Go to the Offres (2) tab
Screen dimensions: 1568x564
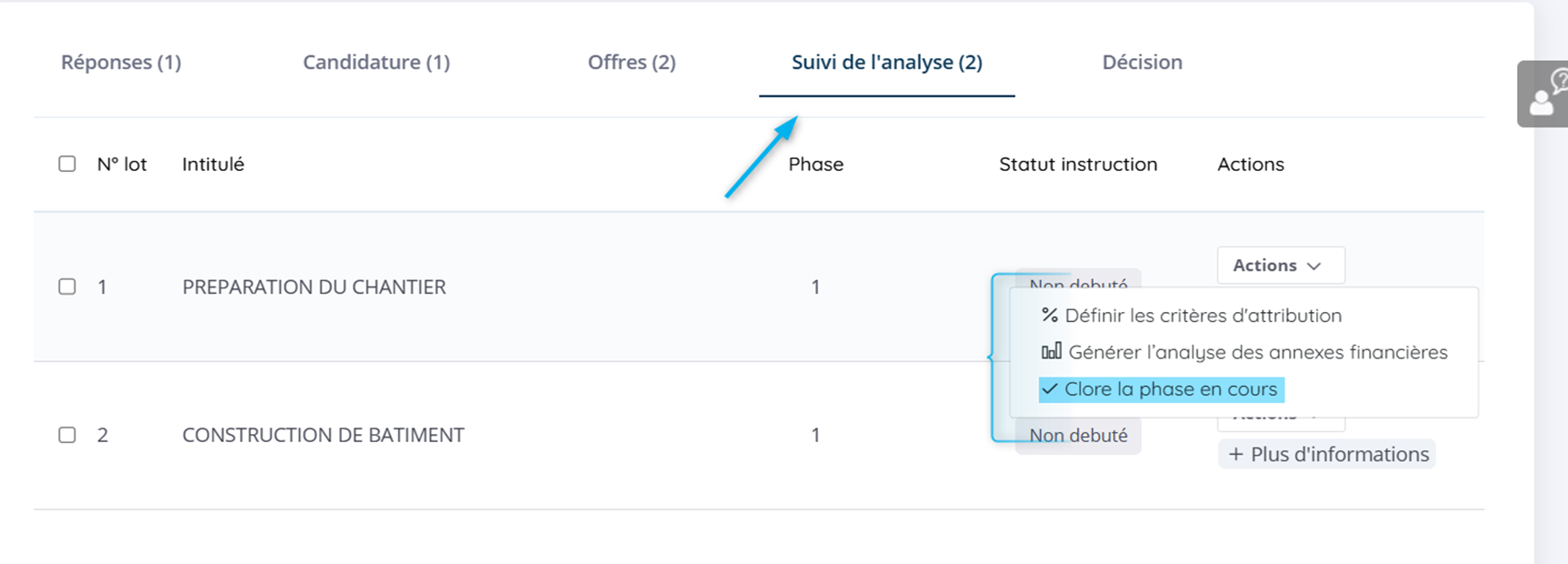click(632, 62)
